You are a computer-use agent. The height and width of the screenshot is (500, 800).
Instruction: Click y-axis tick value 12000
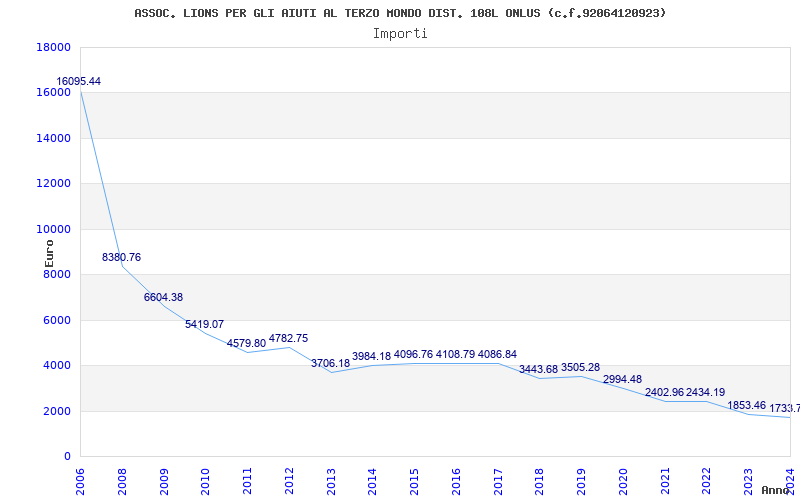click(x=54, y=183)
